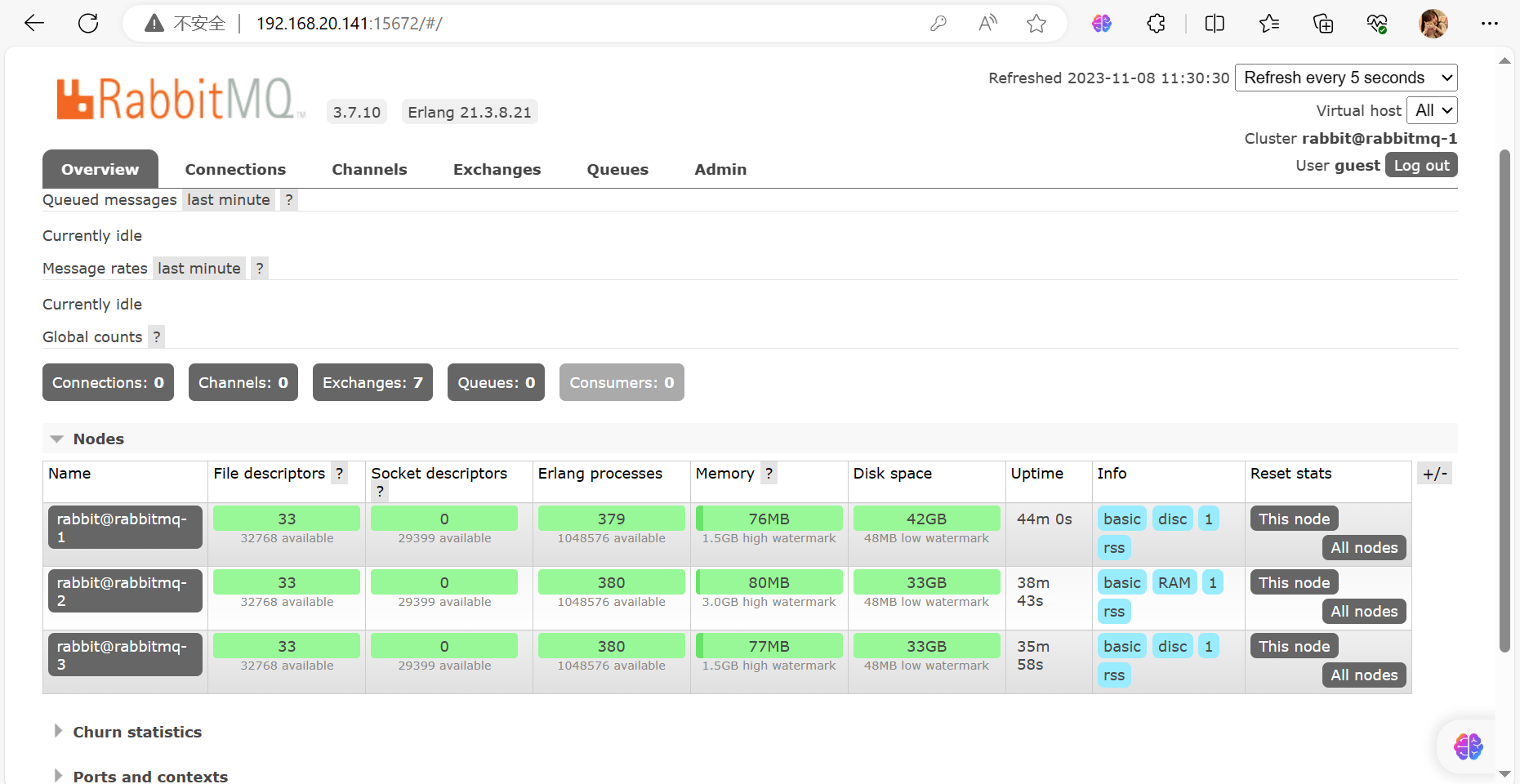
Task: Click the Erlang 21.3.8.21 version label
Action: (x=470, y=112)
